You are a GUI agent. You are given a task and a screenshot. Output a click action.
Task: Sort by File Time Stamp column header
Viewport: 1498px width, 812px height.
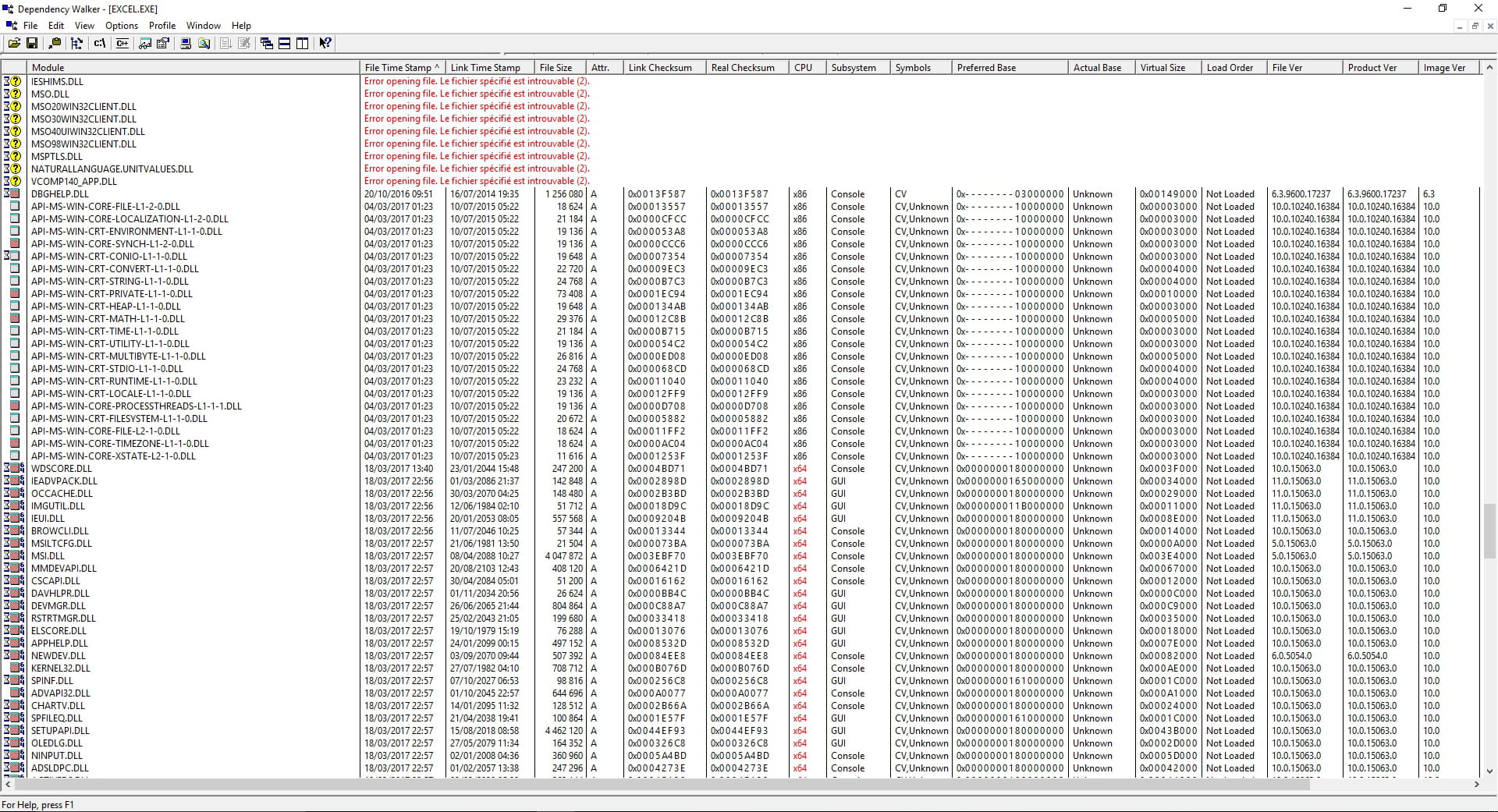(x=403, y=68)
